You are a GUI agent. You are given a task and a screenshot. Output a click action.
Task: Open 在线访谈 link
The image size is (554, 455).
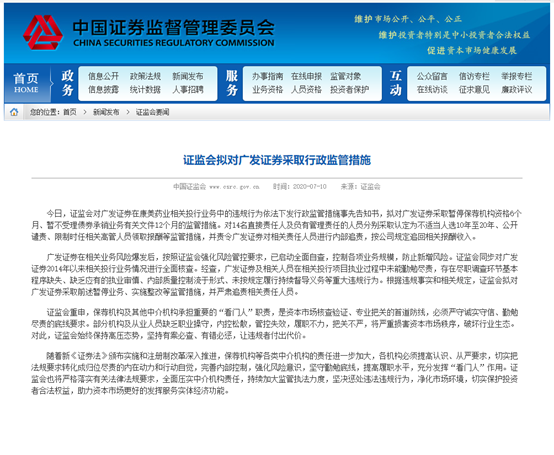click(432, 90)
